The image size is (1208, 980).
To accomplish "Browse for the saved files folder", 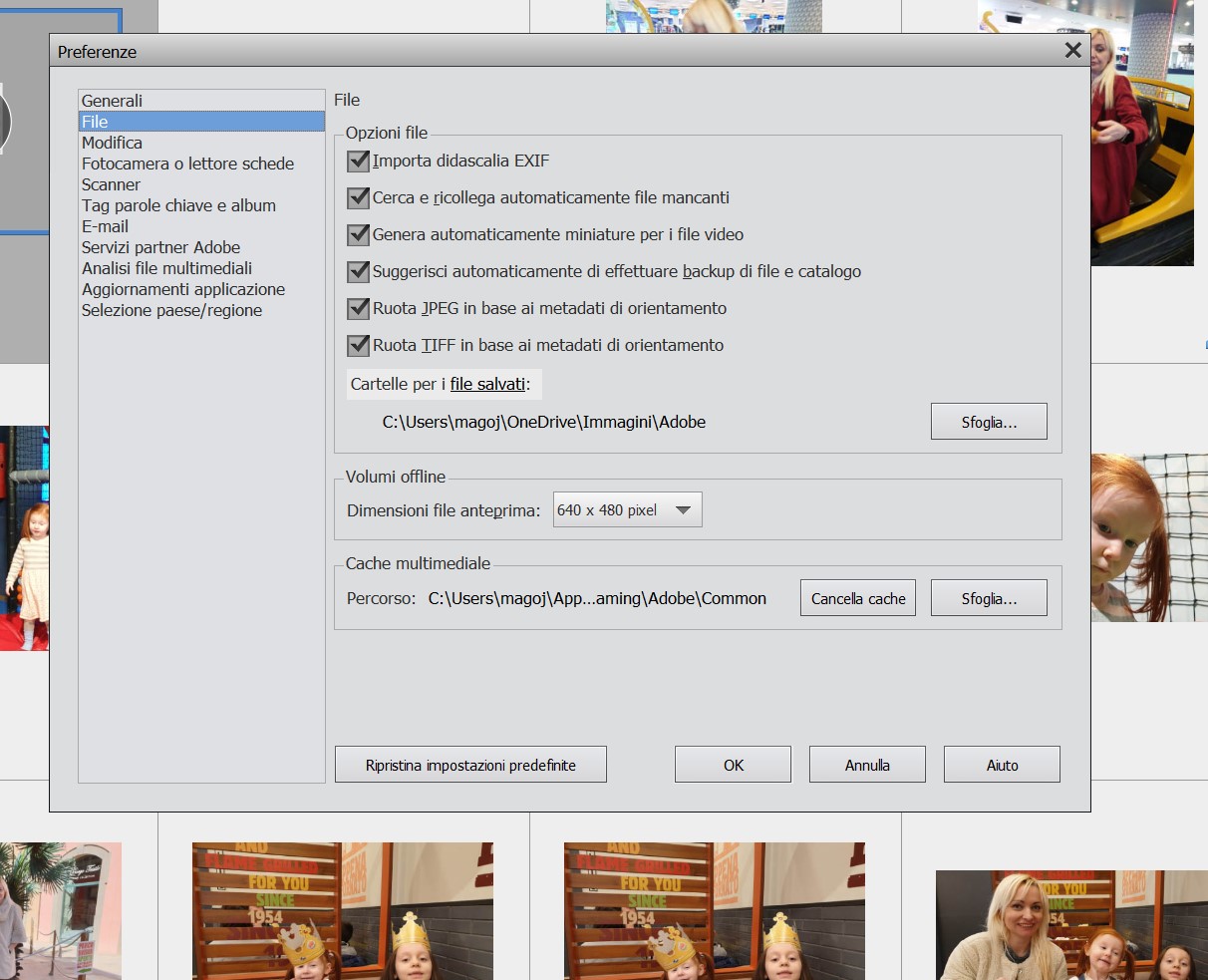I will (988, 421).
